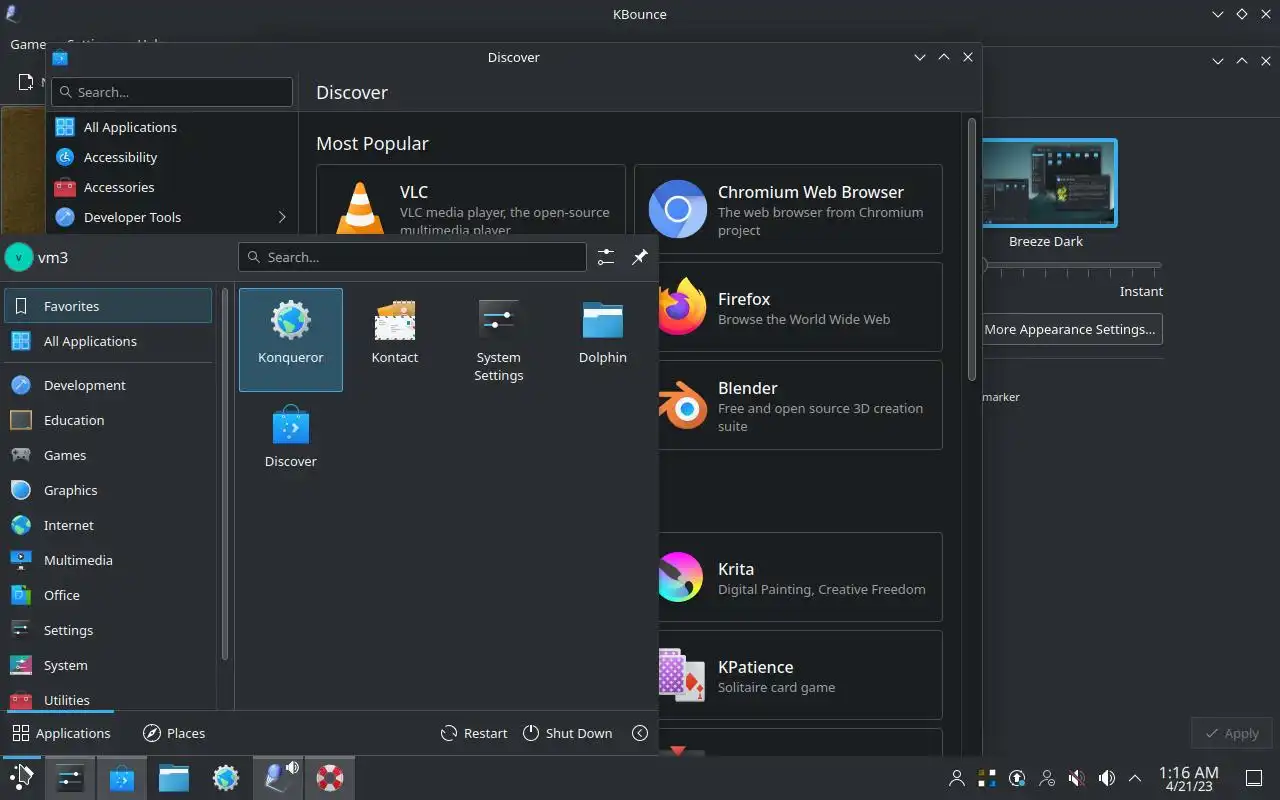
Task: Open the clock showing 1:16 AM
Action: (1188, 778)
